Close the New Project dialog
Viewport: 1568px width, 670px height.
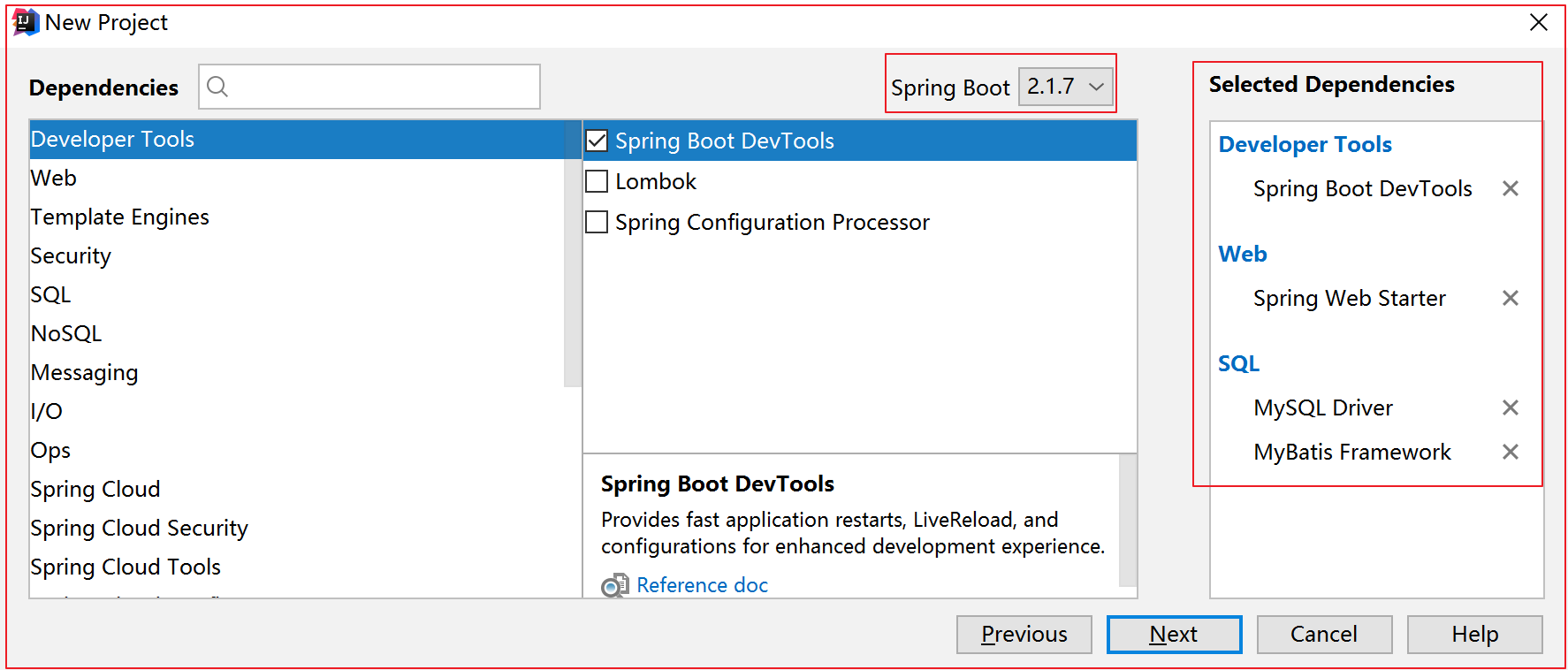coord(1539,22)
